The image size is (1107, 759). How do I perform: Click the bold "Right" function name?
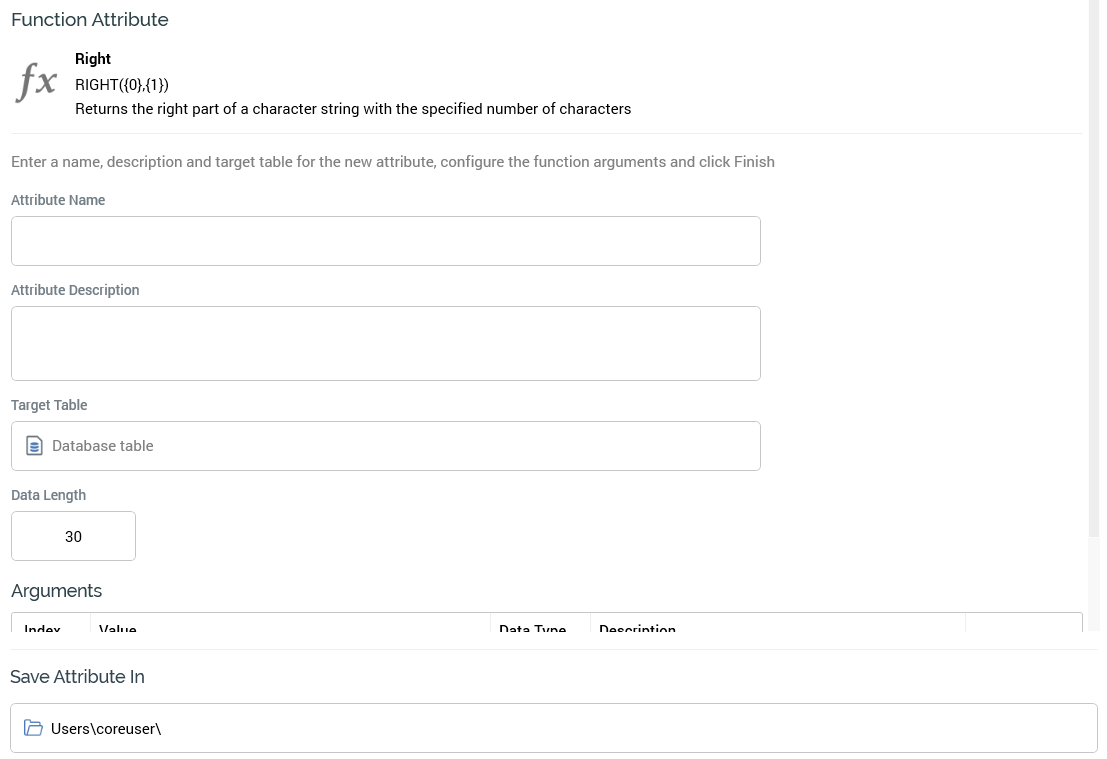[93, 59]
